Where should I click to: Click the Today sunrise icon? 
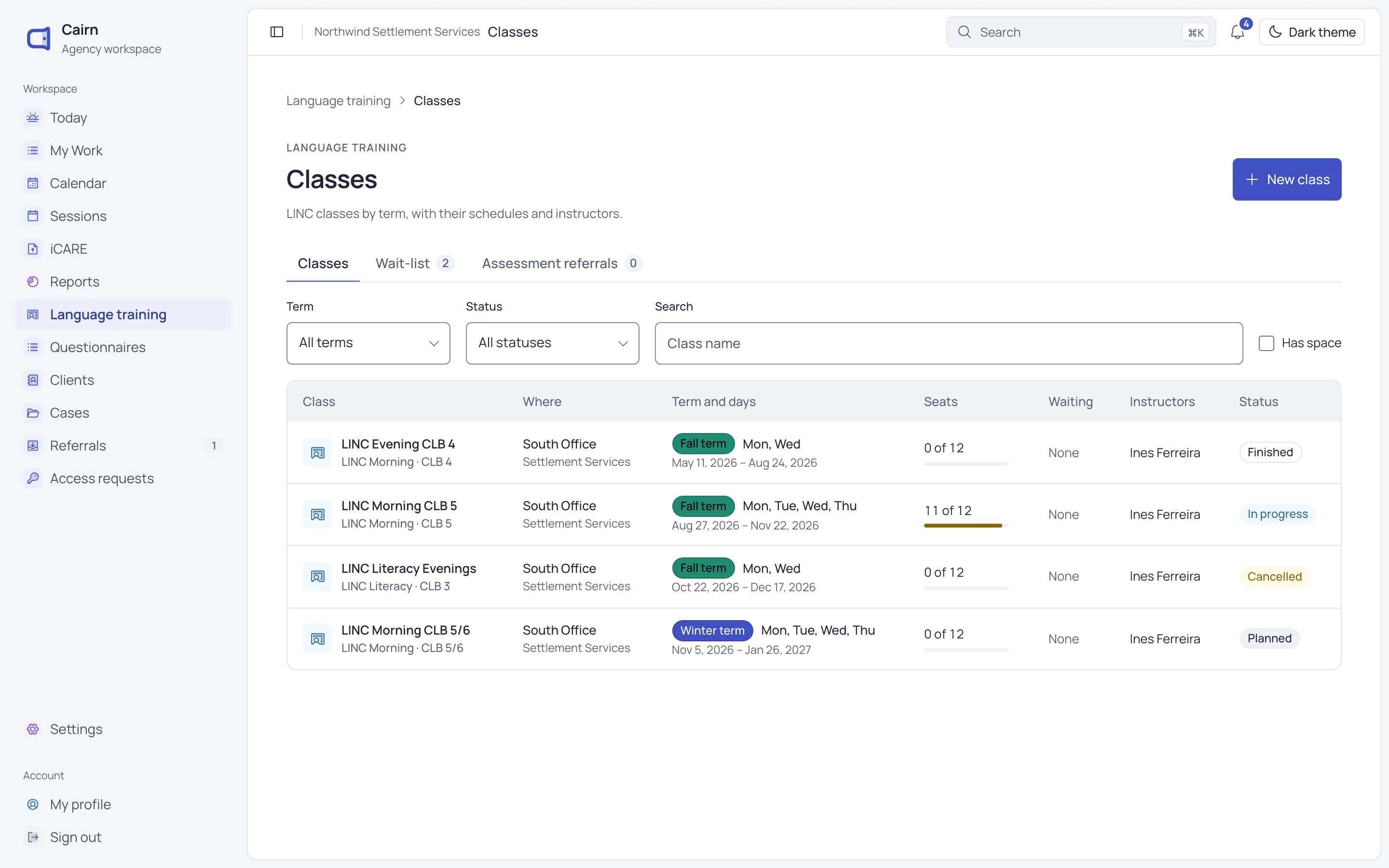[x=33, y=118]
